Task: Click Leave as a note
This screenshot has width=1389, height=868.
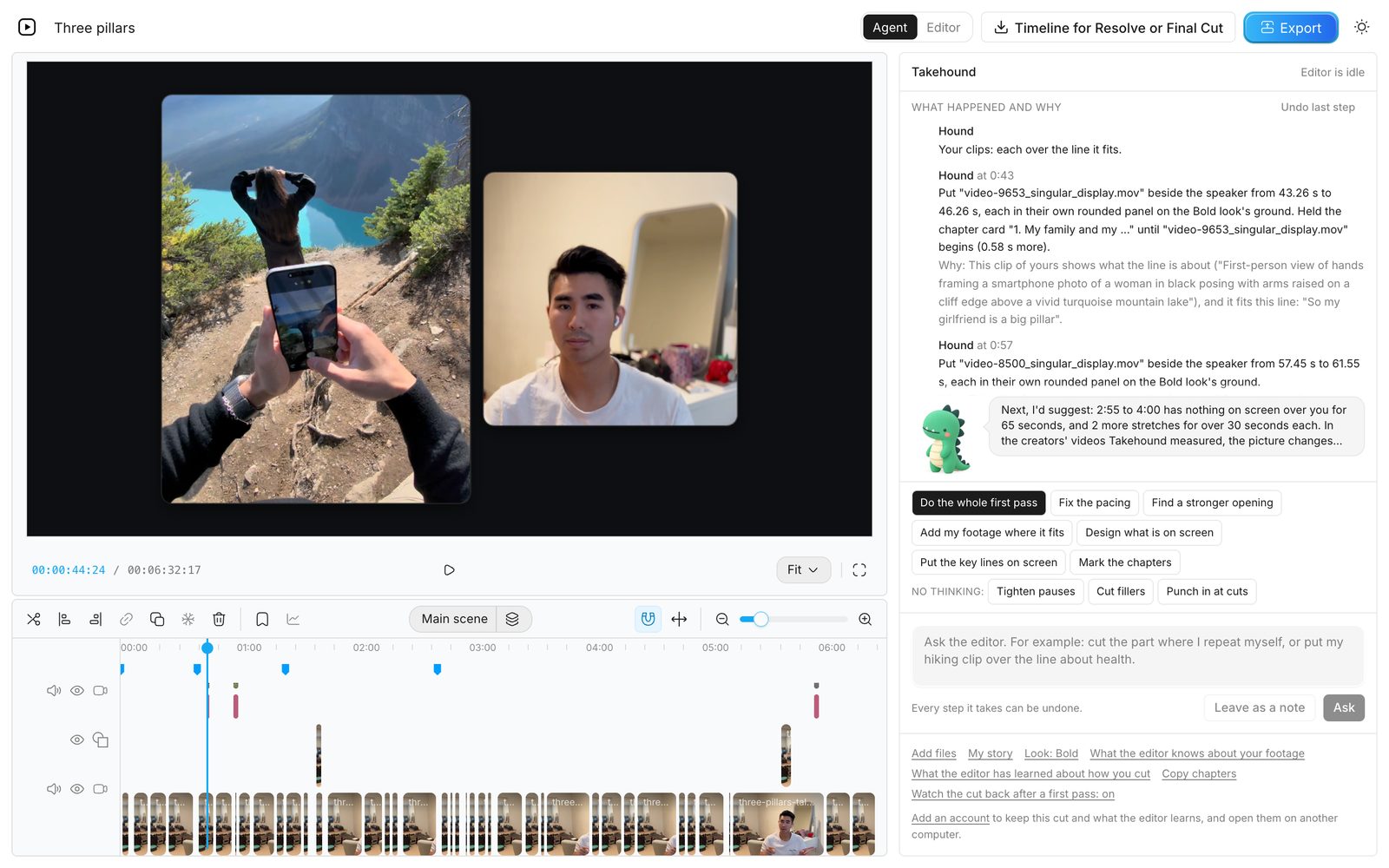Action: (1260, 708)
